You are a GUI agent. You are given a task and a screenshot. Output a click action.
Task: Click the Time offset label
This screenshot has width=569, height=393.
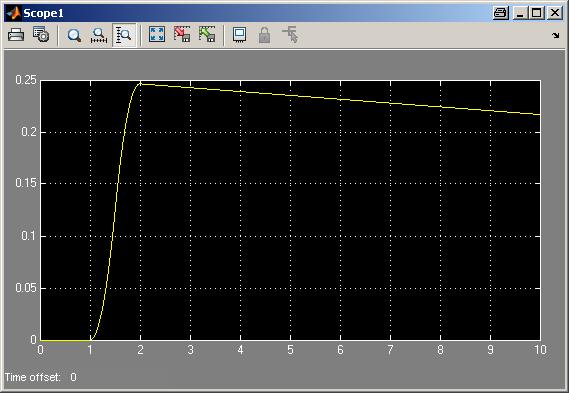(x=32, y=377)
